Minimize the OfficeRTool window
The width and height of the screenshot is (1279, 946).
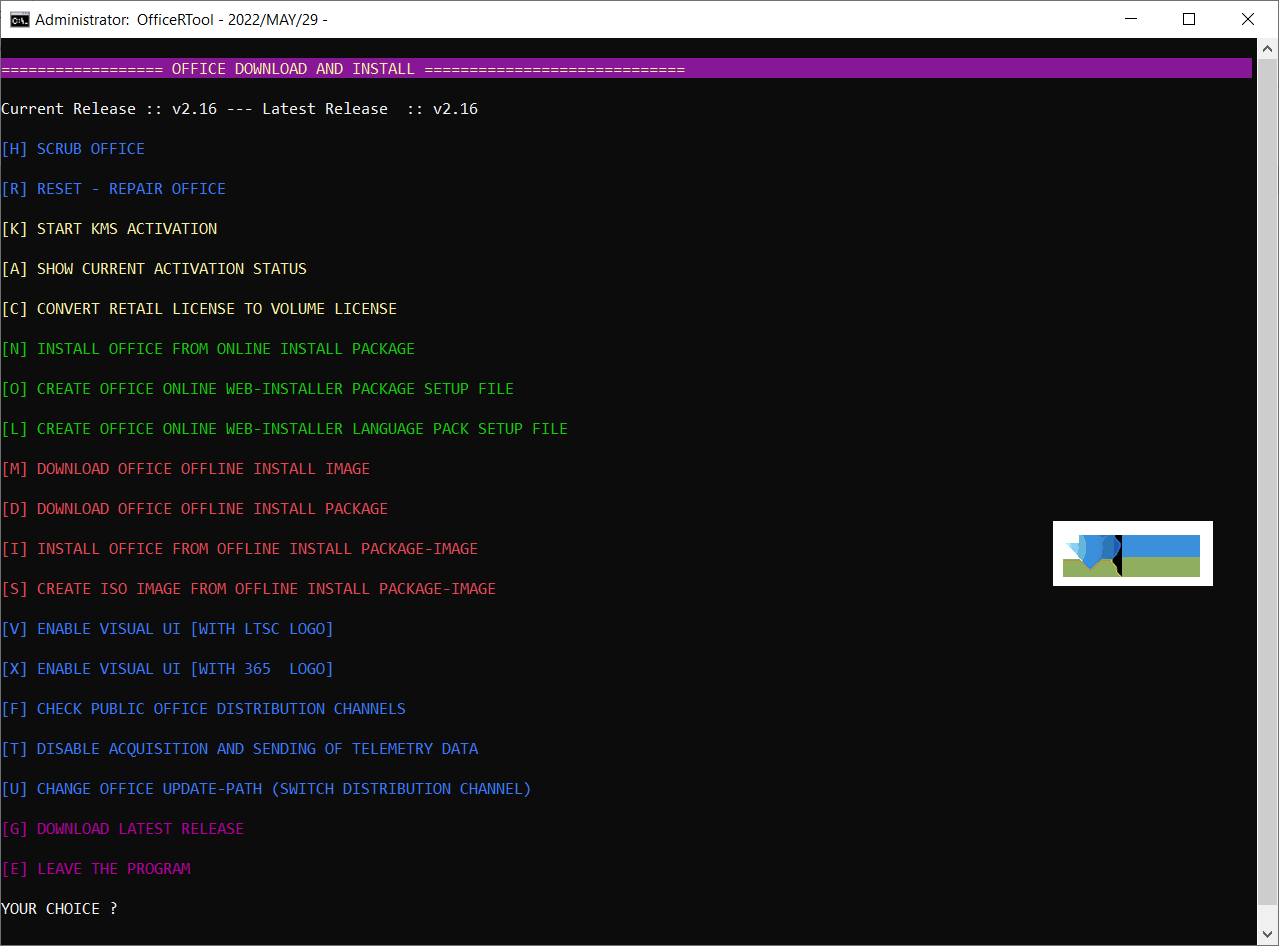click(x=1130, y=19)
